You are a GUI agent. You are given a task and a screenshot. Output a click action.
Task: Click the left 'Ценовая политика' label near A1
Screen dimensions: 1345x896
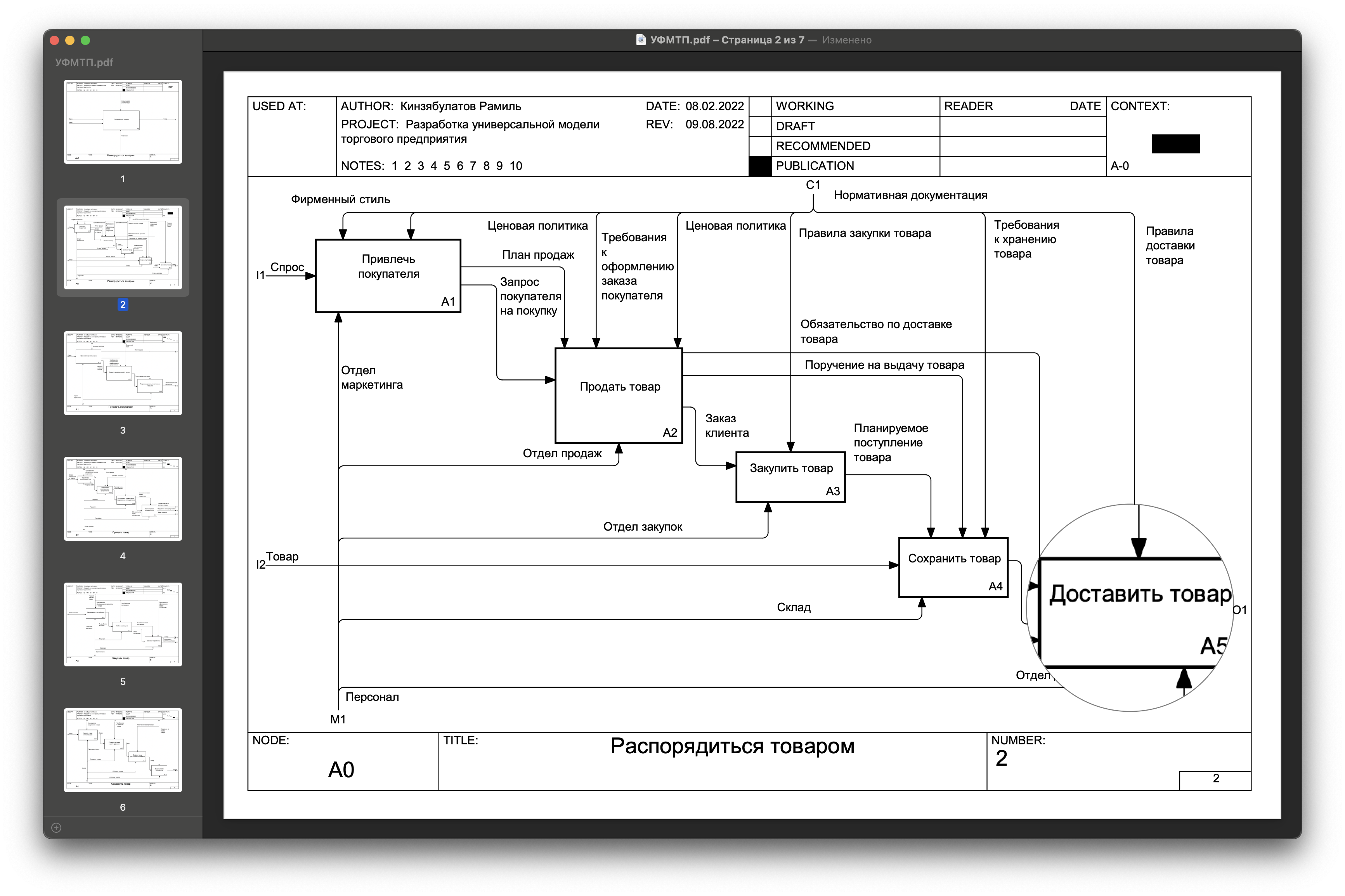(x=537, y=226)
